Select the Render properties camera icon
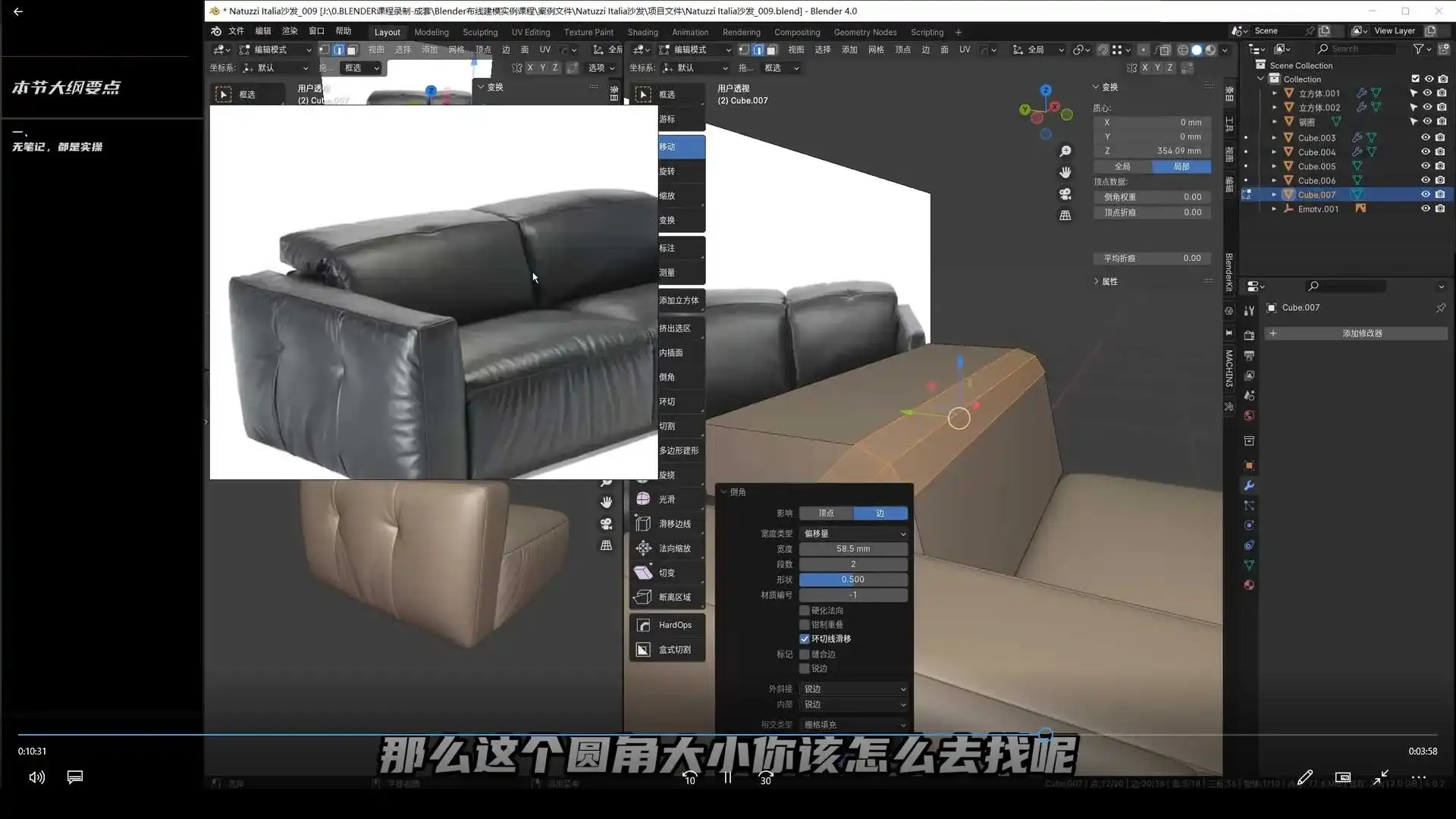 (x=1250, y=336)
